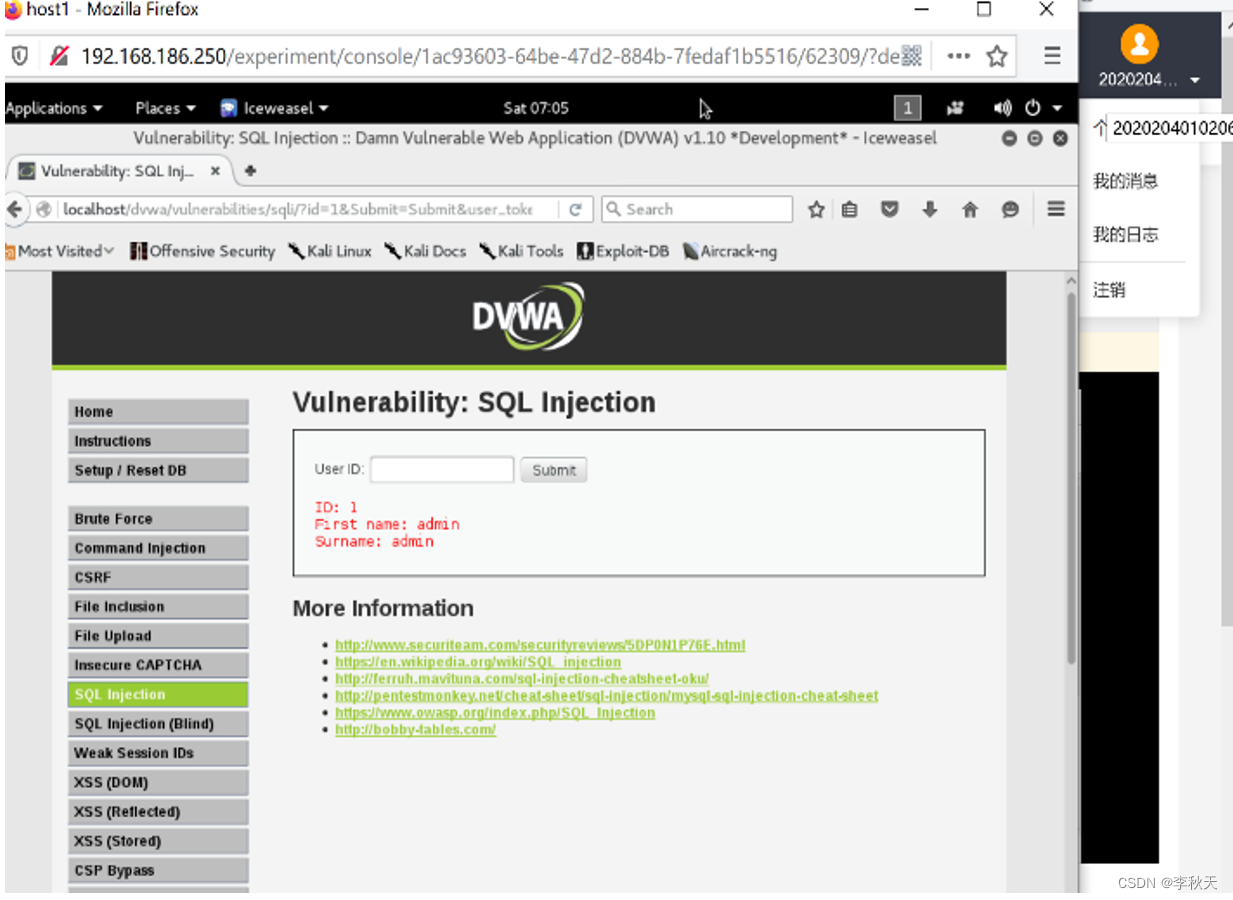Open XSS (Stored) page
Image resolution: width=1233 pixels, height=900 pixels.
(158, 841)
